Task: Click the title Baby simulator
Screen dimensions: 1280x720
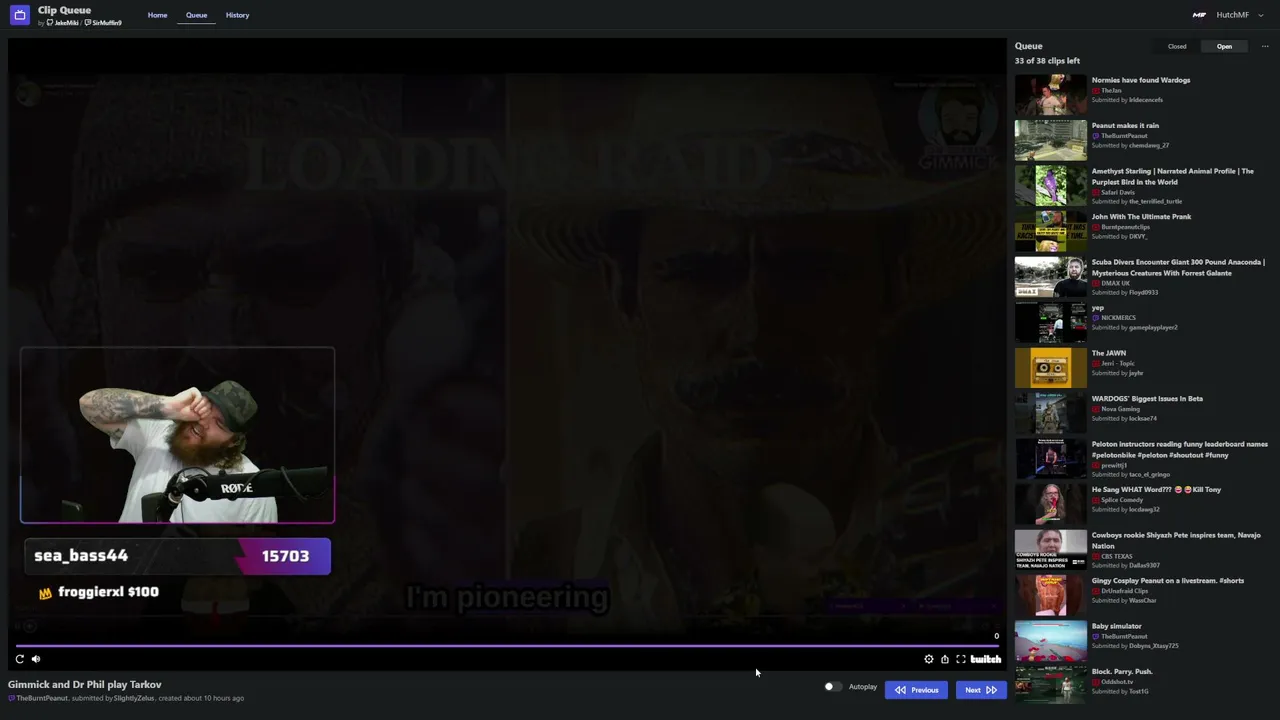Action: point(1116,627)
